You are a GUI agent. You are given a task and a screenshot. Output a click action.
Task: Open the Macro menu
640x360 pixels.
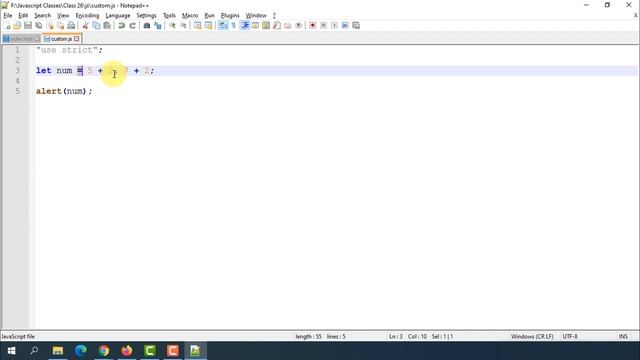point(190,16)
